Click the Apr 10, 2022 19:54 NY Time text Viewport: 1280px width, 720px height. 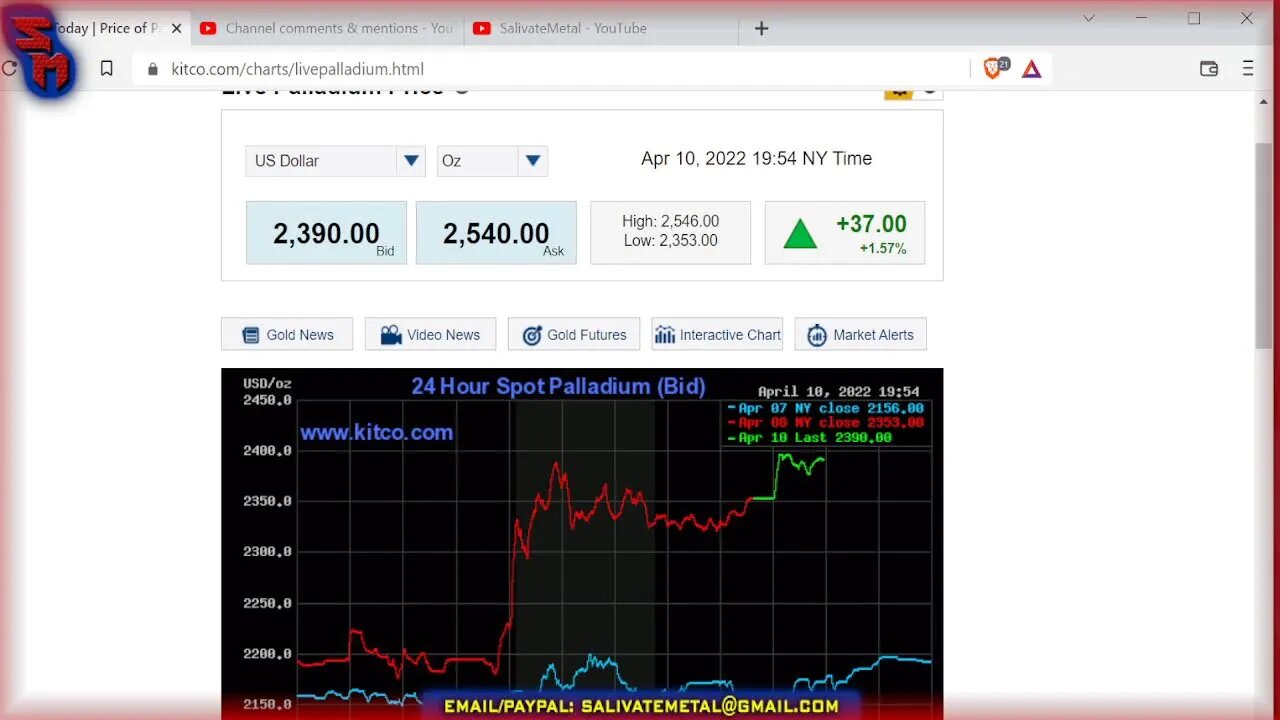tap(756, 158)
